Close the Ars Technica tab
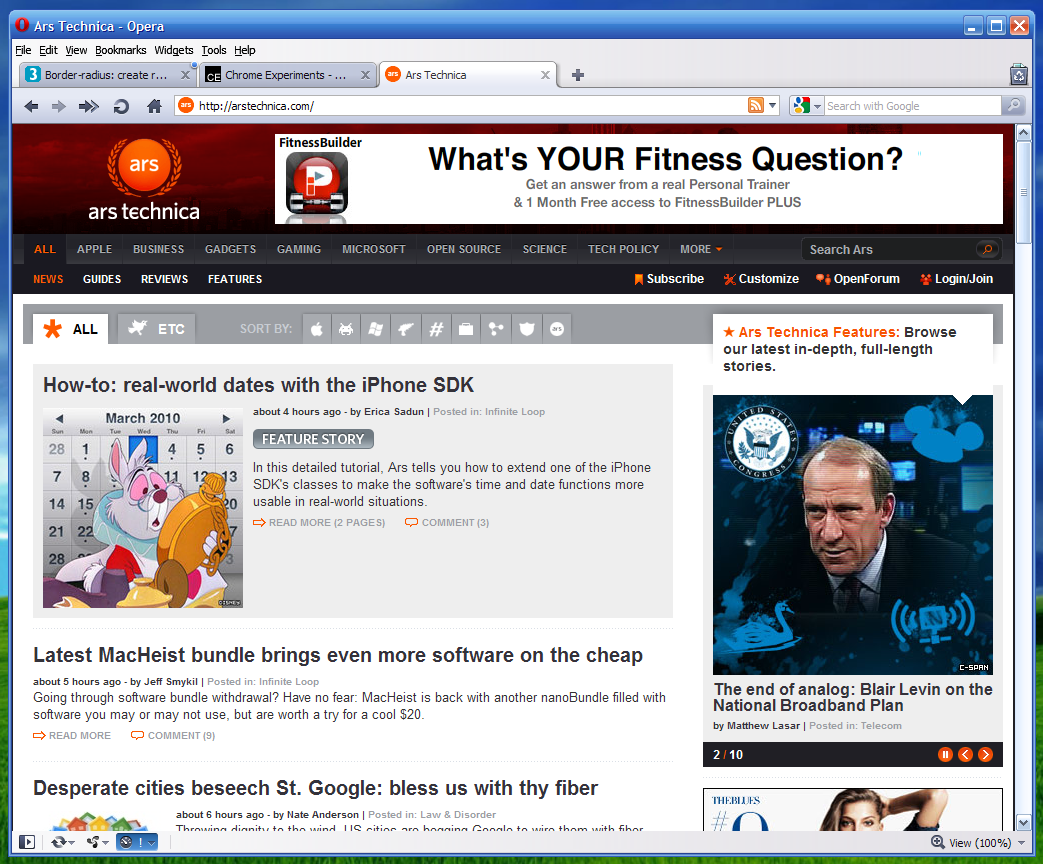Image resolution: width=1043 pixels, height=864 pixels. click(545, 75)
